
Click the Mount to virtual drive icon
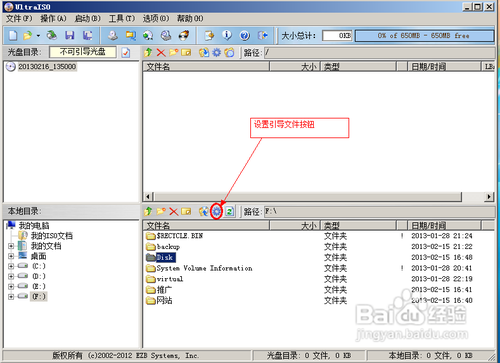[166, 35]
